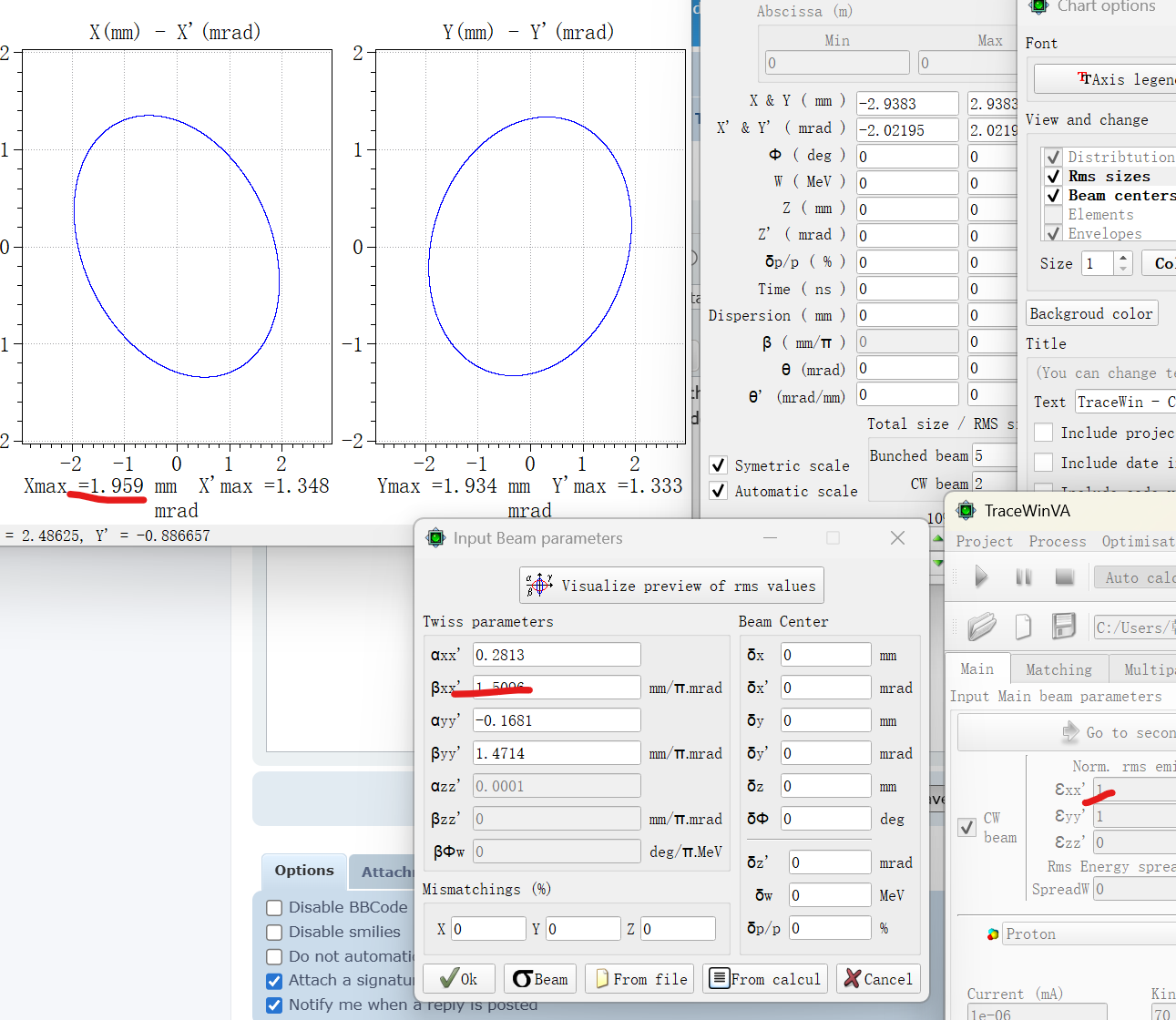1176x1020 pixels.
Task: Toggle the Symetric scale checkbox
Action: [x=719, y=465]
